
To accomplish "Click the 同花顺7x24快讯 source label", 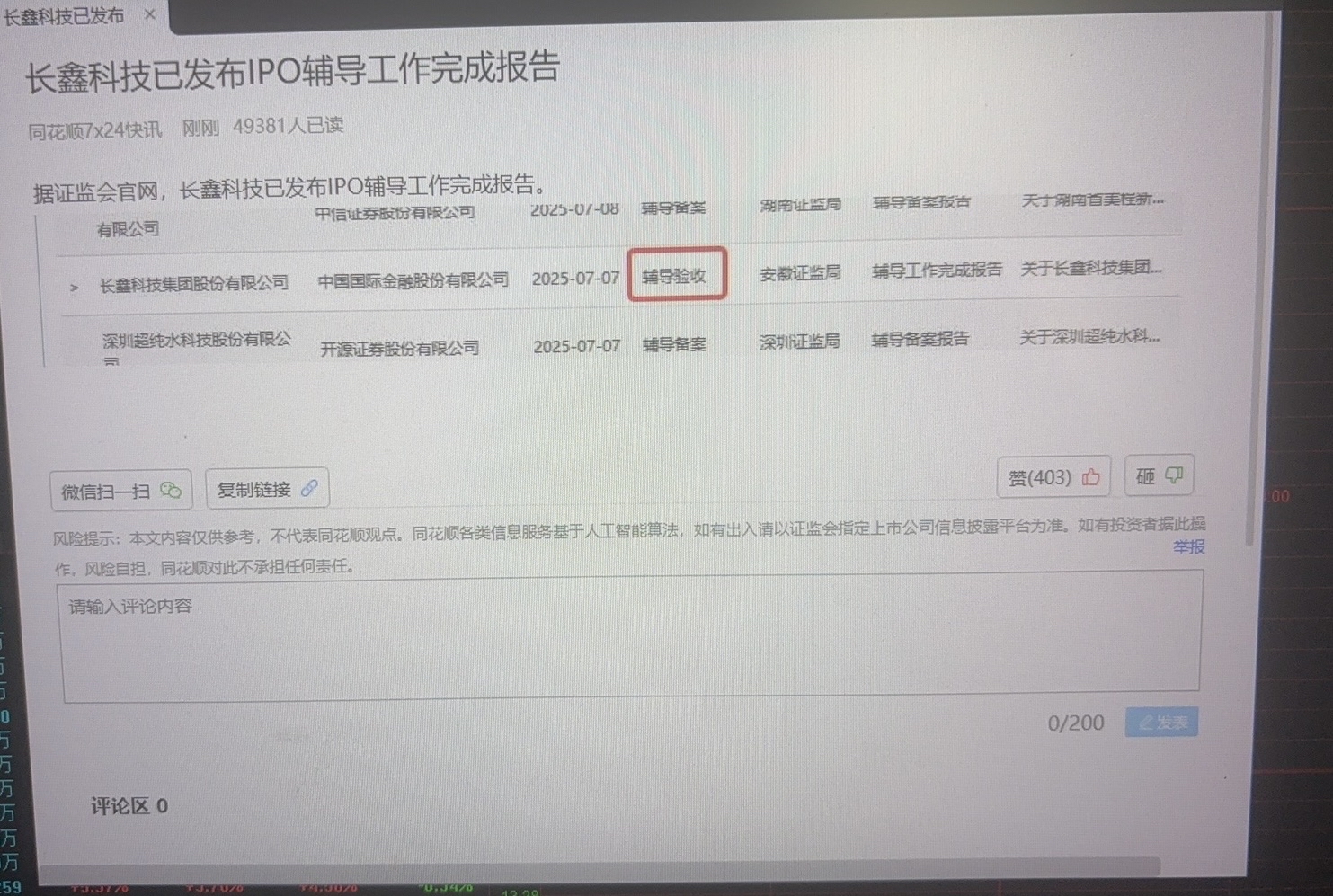I will click(x=95, y=130).
